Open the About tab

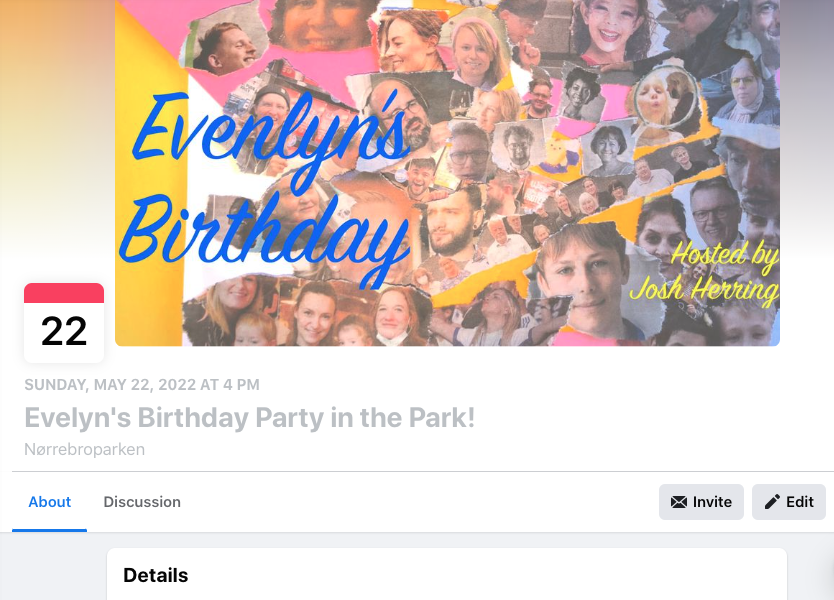49,502
